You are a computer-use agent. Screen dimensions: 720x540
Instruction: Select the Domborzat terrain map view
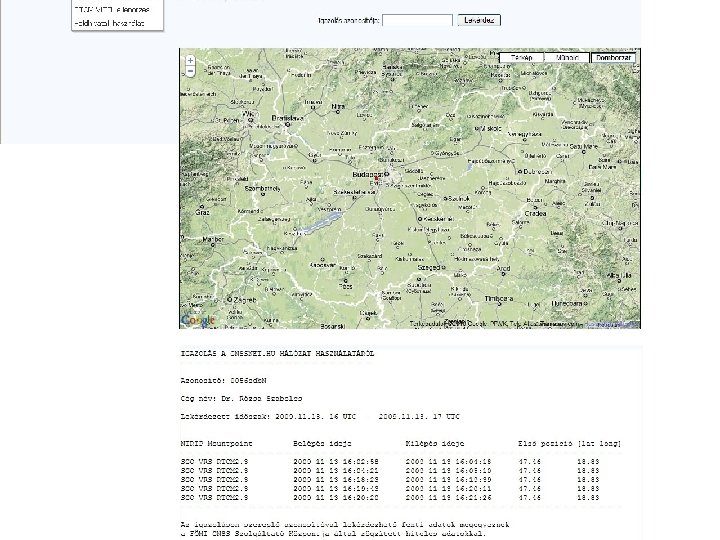613,58
